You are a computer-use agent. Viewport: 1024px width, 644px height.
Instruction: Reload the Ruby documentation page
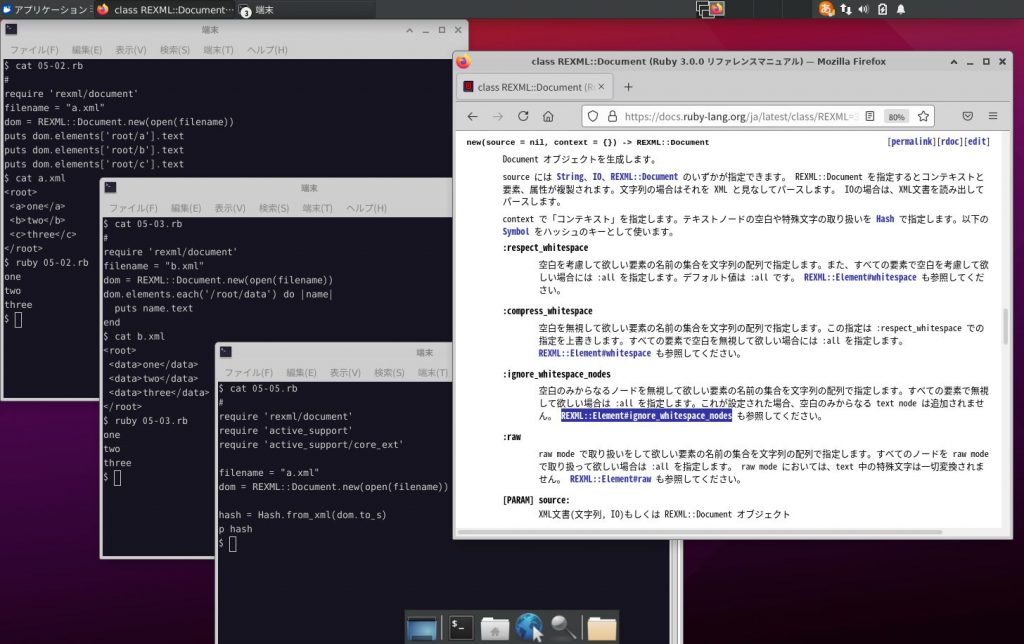523,115
